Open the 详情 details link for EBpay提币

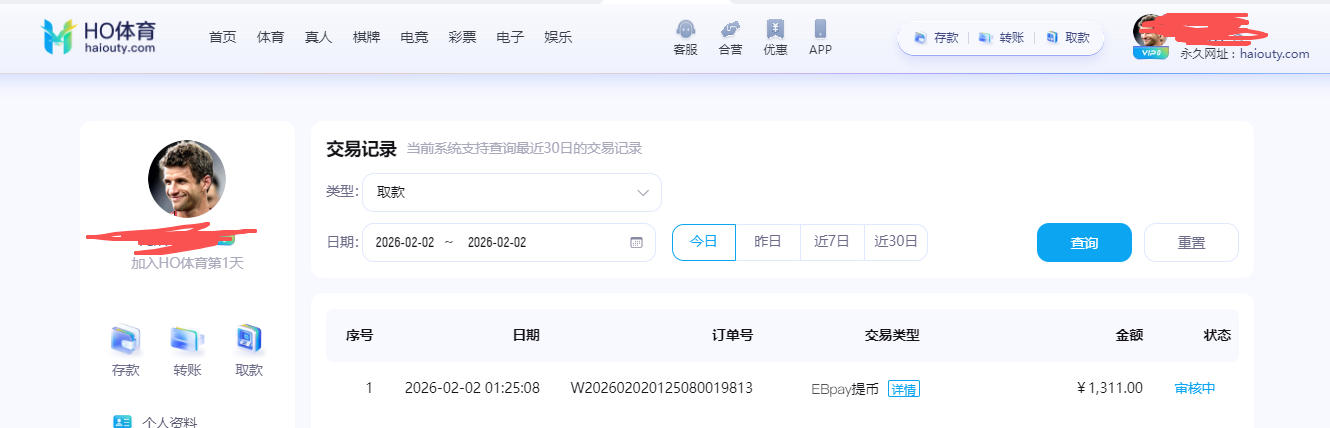[904, 389]
